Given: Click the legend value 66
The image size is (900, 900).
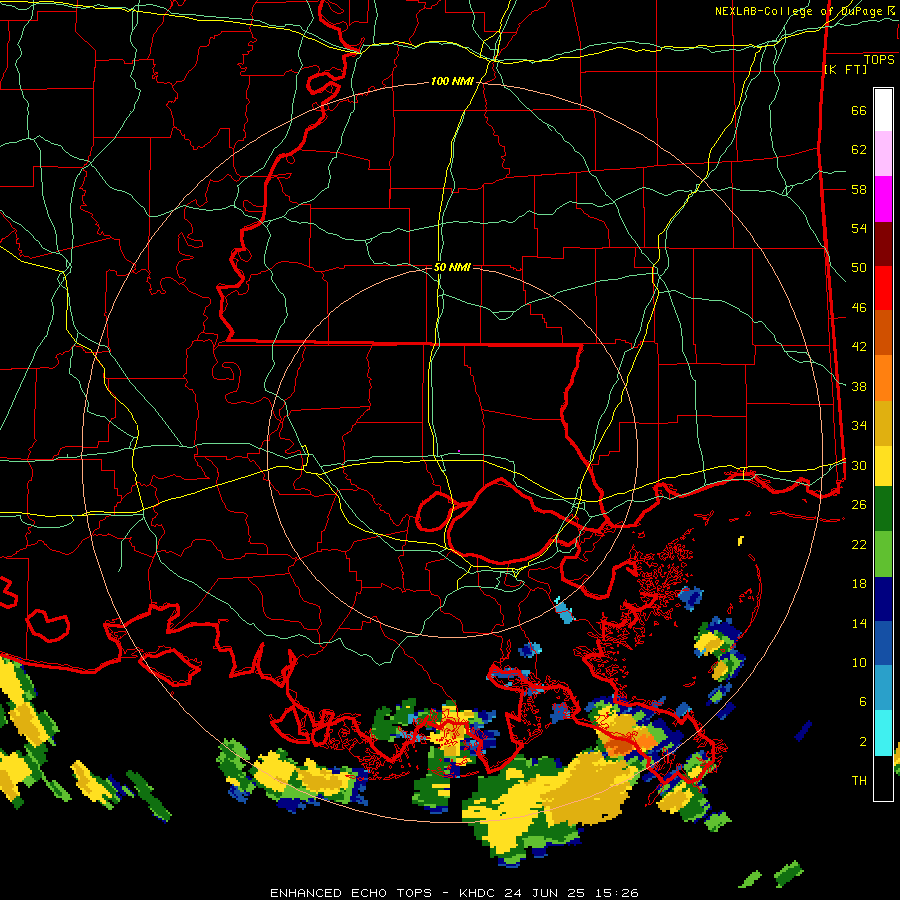Looking at the screenshot, I should [859, 110].
